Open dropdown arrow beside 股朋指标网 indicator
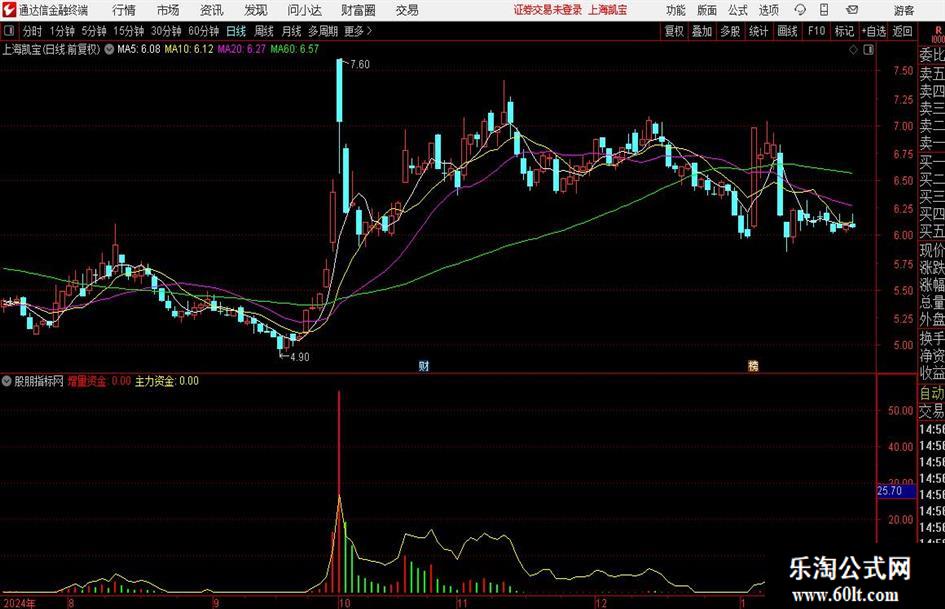945x609 pixels. (7, 381)
